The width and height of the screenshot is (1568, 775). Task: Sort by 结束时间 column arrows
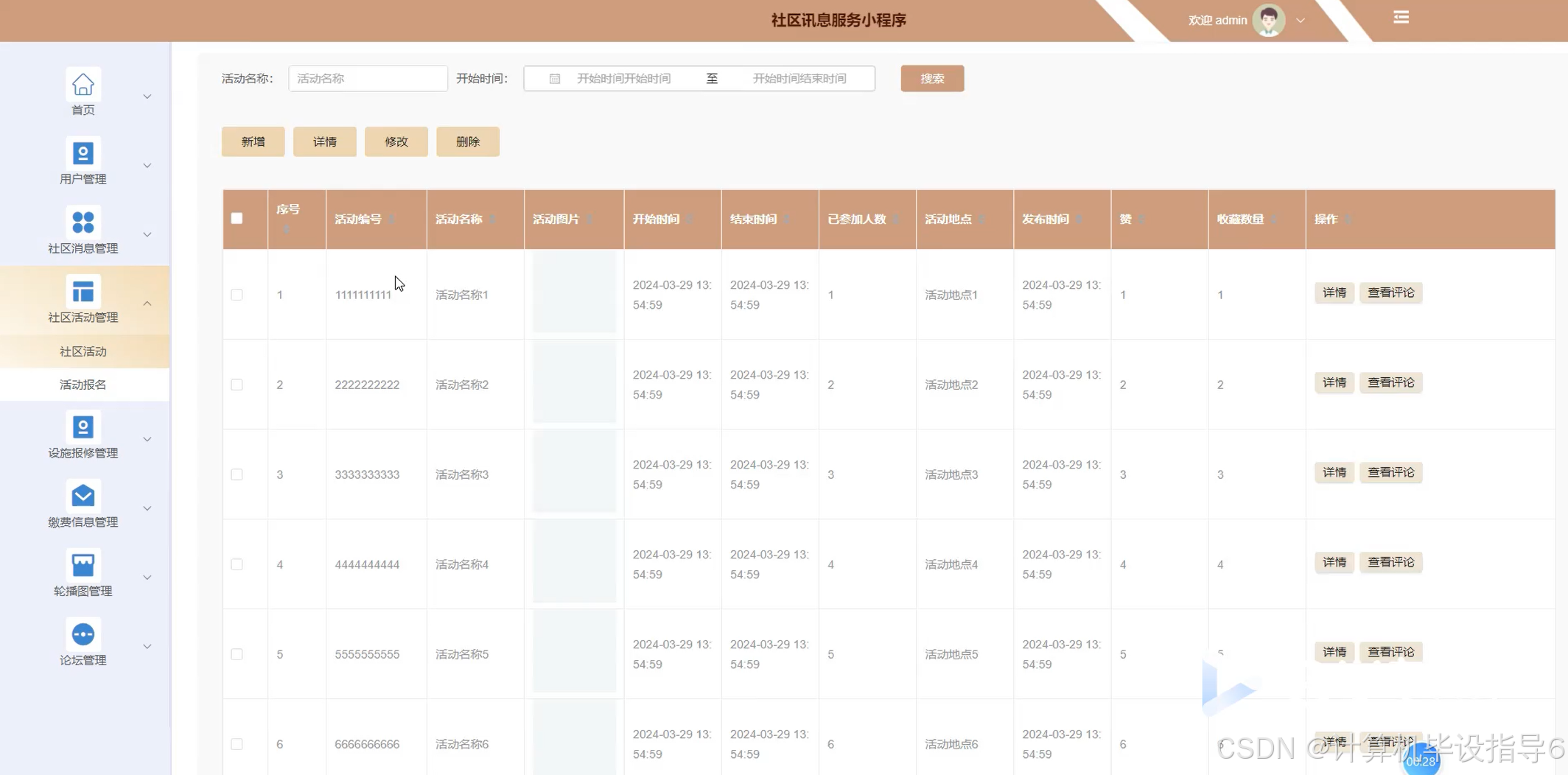[786, 220]
